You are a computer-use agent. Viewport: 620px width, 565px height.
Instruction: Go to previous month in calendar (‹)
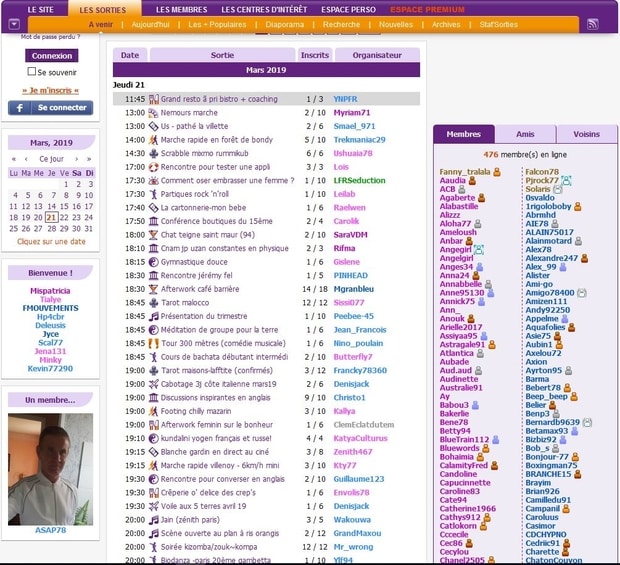pyautogui.click(x=26, y=159)
